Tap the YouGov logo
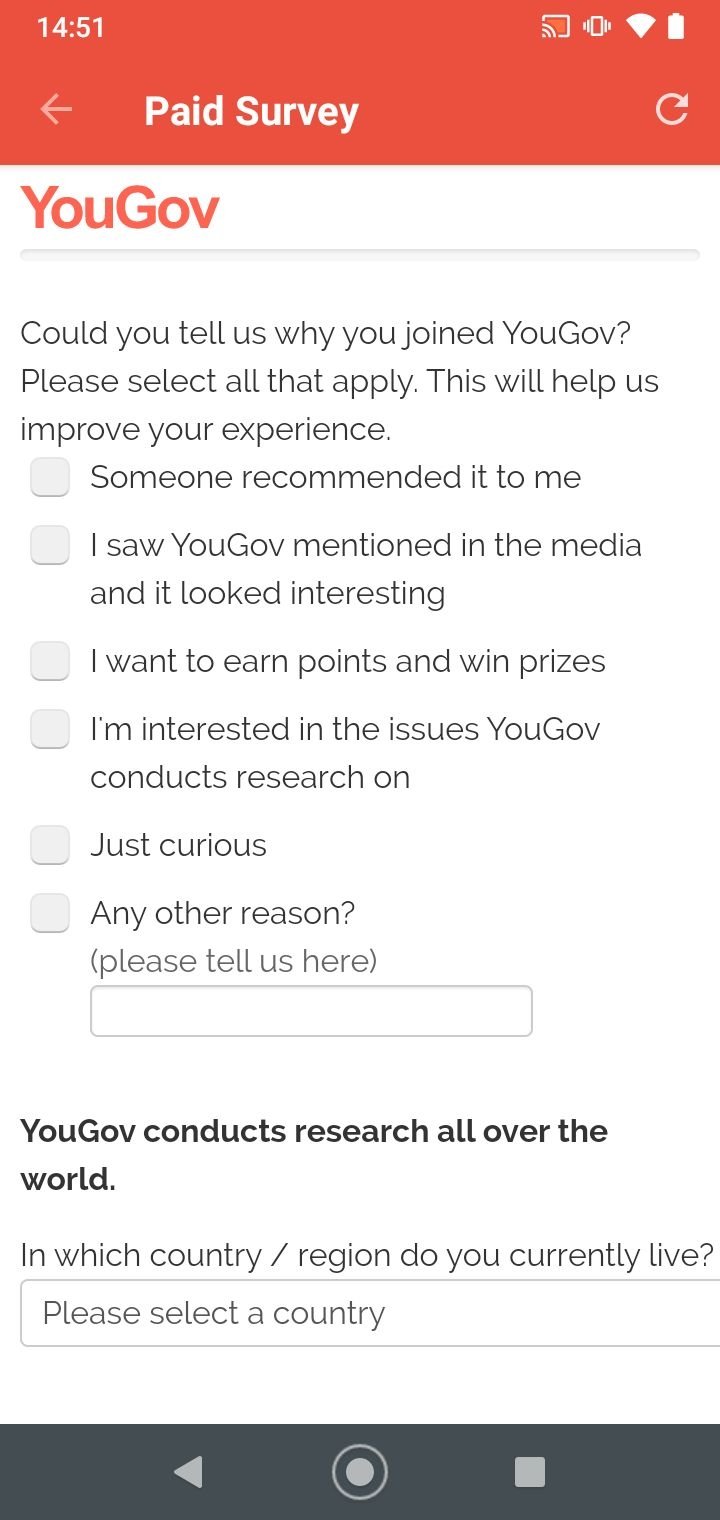The height and width of the screenshot is (1520, 720). [x=120, y=208]
